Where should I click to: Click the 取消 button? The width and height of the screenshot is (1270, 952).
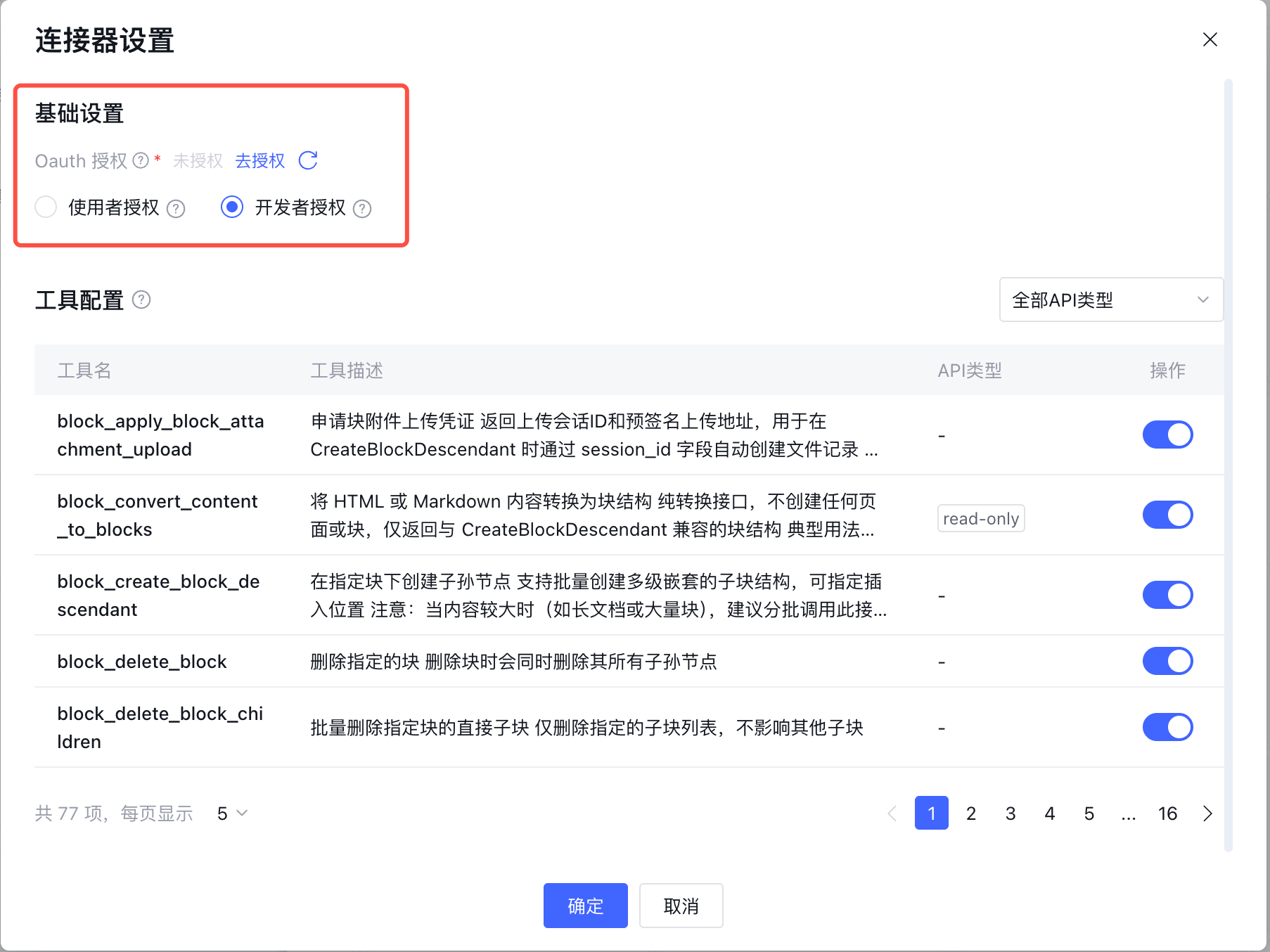[x=681, y=906]
